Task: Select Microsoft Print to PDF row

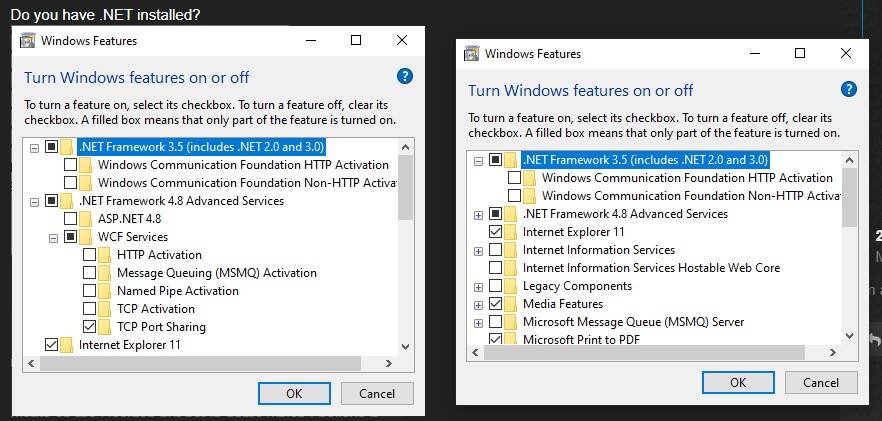Action: pyautogui.click(x=581, y=339)
